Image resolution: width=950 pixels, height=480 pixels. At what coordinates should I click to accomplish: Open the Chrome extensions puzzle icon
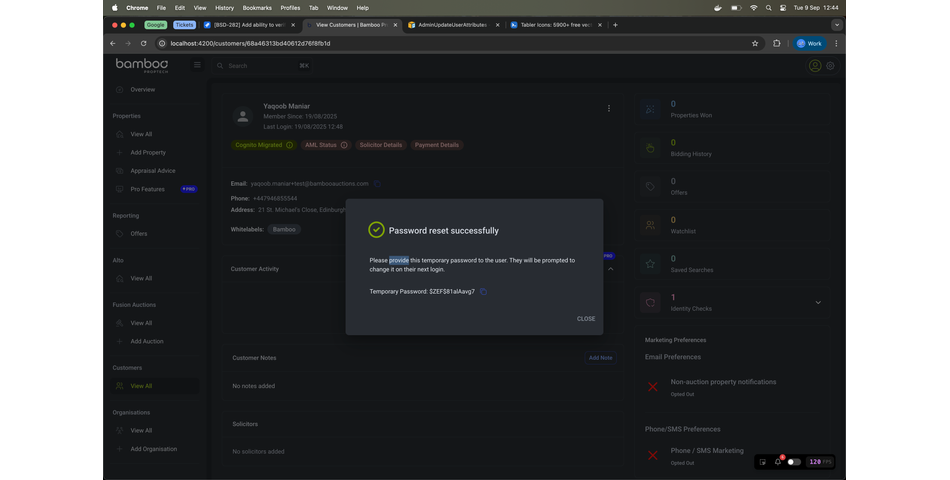[777, 43]
